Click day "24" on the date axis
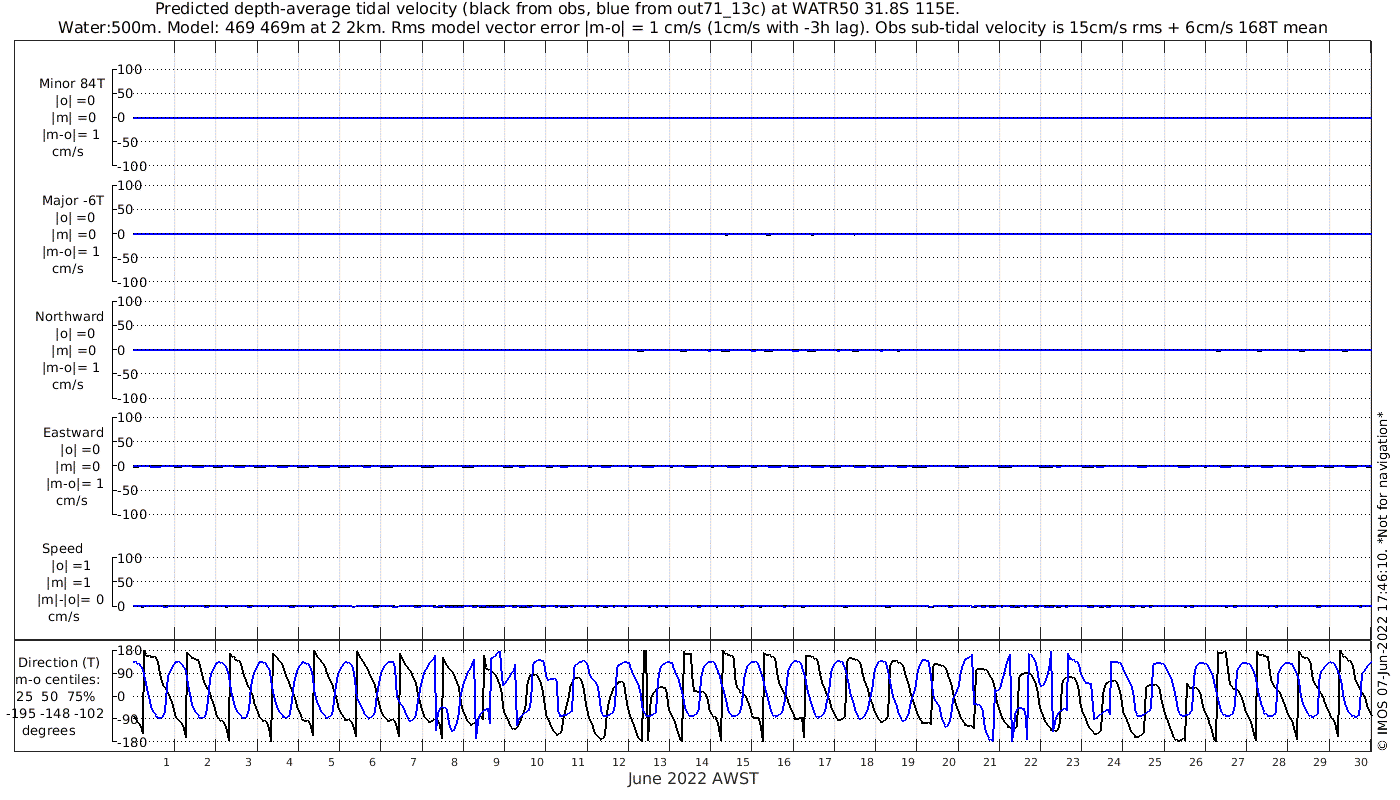 click(x=1113, y=762)
